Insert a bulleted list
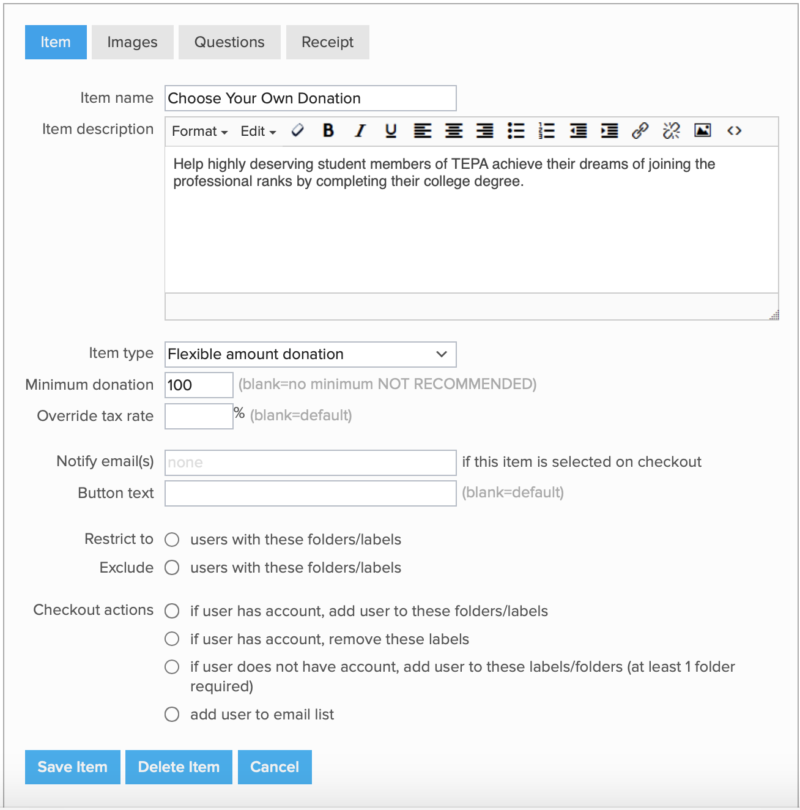This screenshot has width=800, height=810. [x=516, y=131]
